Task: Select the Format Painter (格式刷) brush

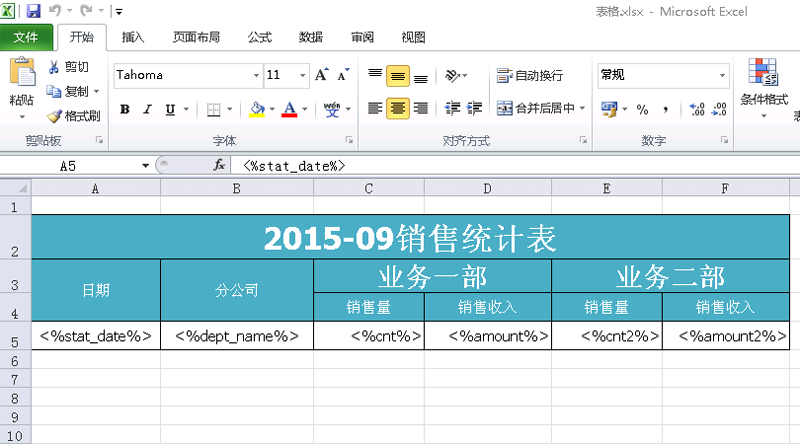Action: [x=54, y=116]
